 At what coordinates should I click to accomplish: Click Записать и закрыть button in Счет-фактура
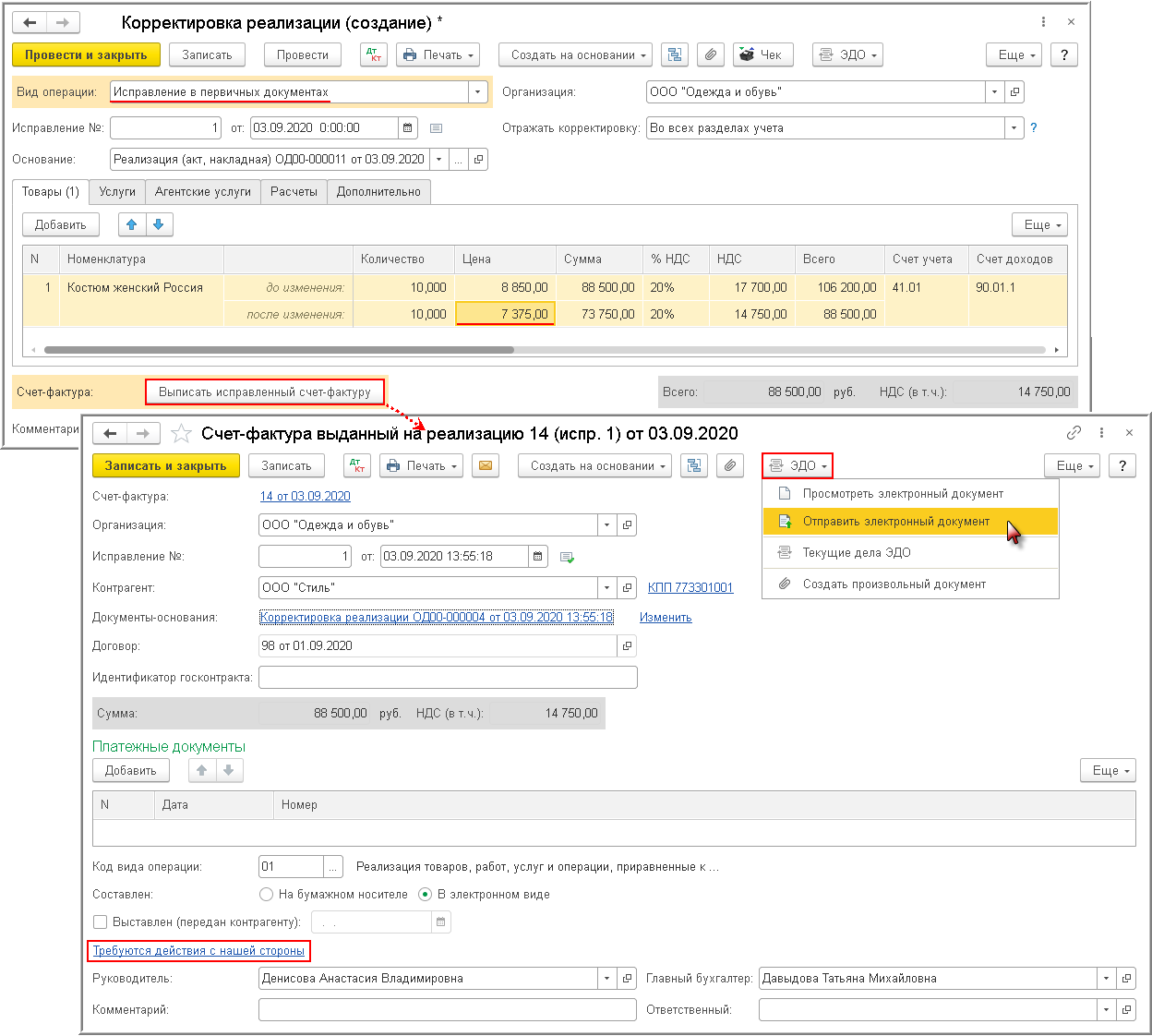coord(165,466)
